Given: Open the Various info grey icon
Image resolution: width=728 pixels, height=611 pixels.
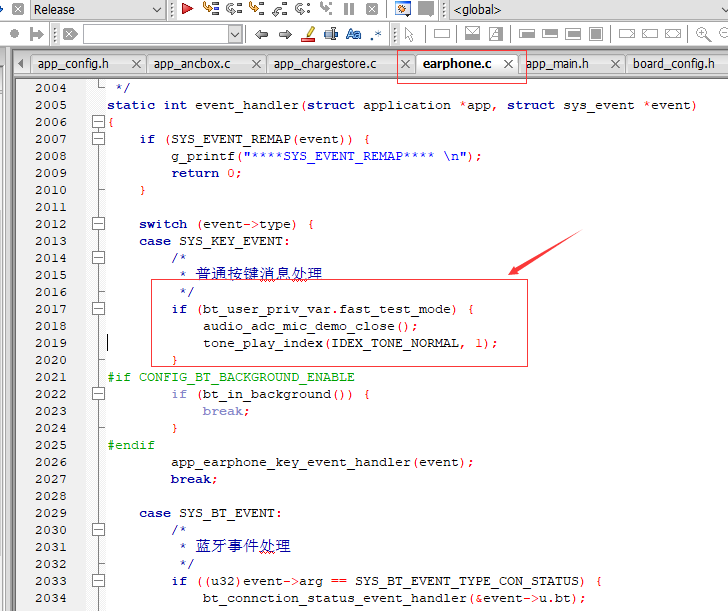Looking at the screenshot, I should 426,9.
